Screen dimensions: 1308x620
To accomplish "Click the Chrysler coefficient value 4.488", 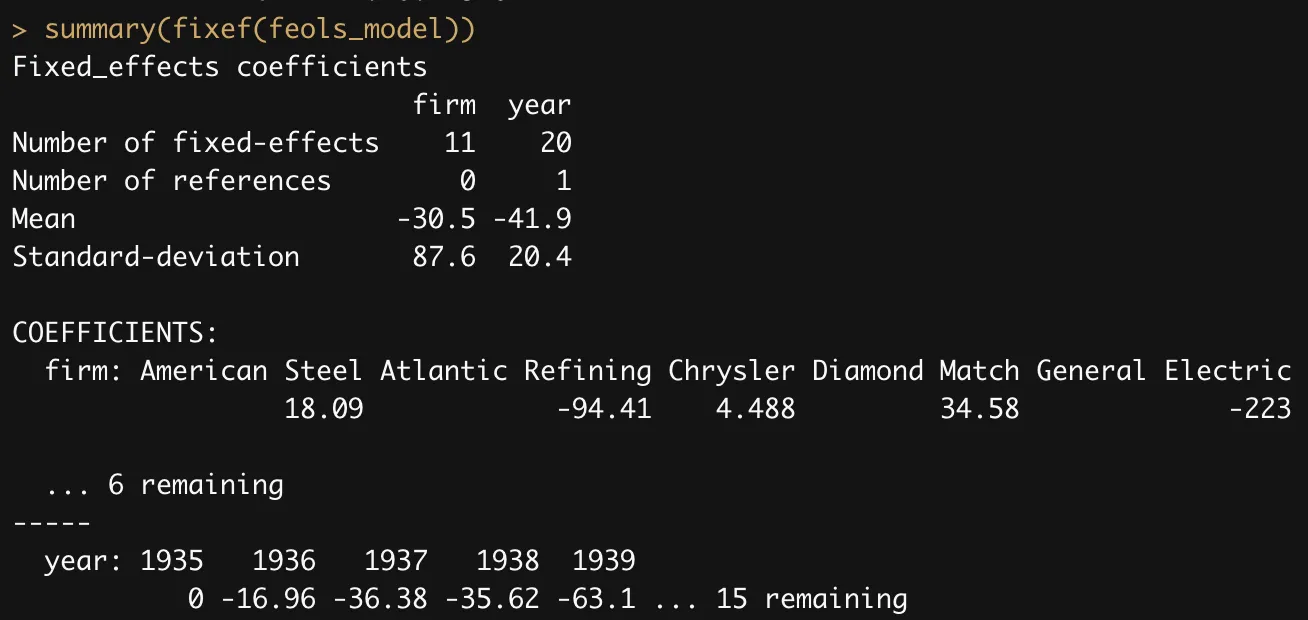I will 755,409.
